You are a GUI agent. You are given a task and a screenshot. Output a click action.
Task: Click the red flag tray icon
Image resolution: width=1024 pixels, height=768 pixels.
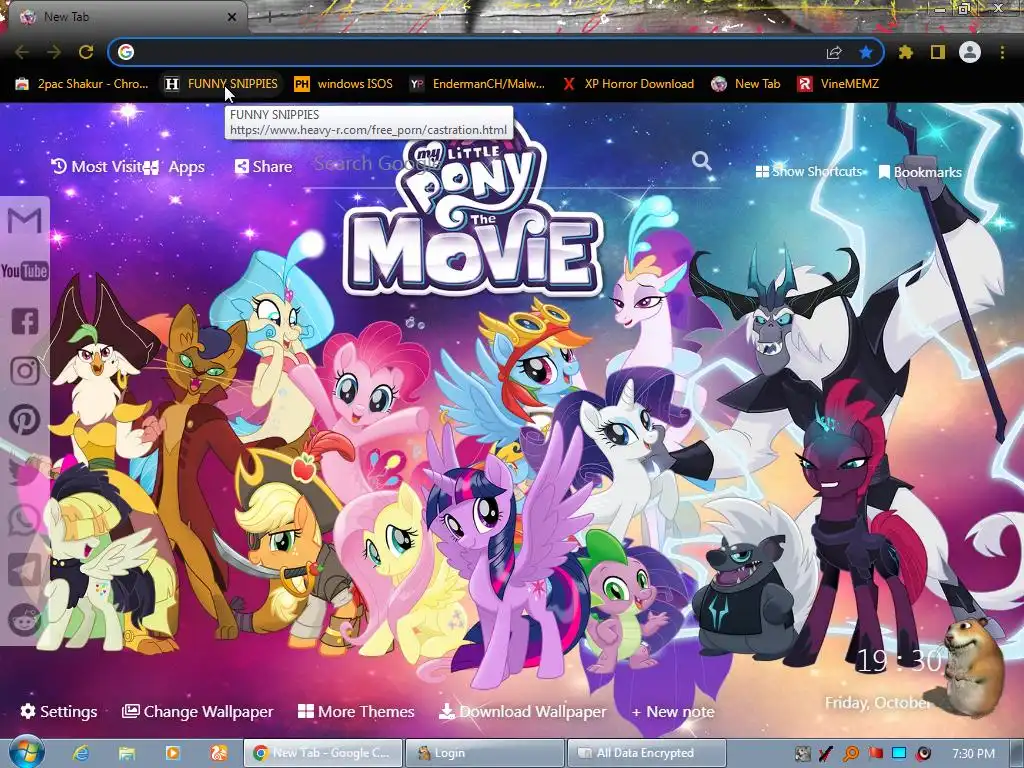click(x=875, y=754)
